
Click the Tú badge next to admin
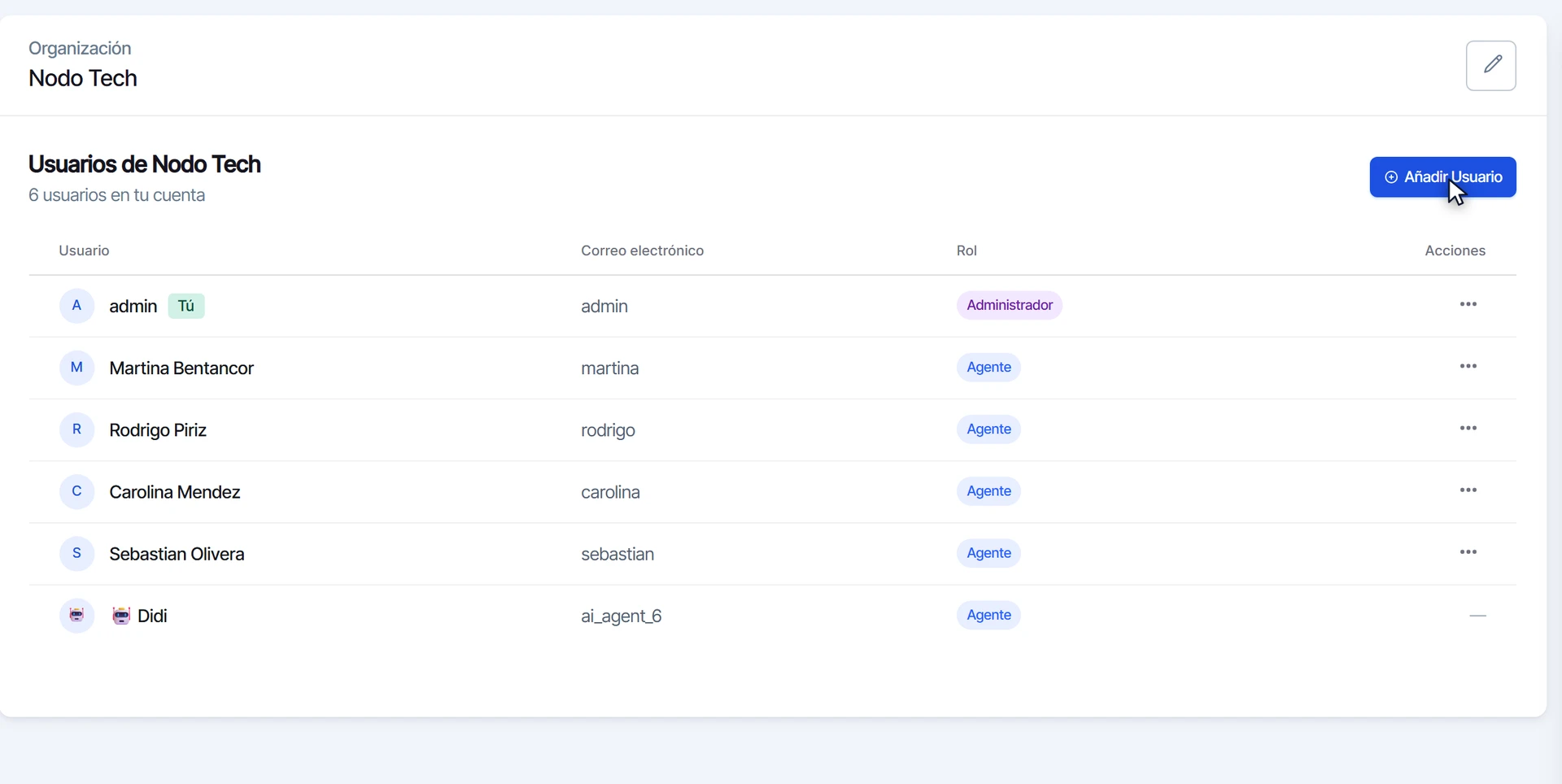(186, 306)
